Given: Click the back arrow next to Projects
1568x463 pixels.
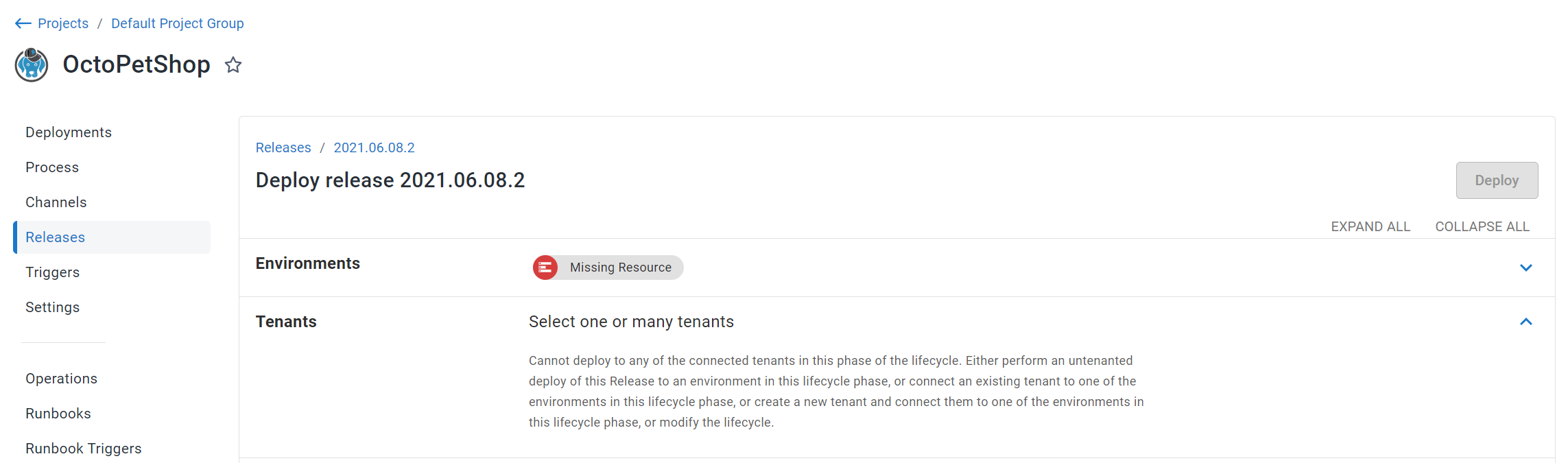Looking at the screenshot, I should 23,23.
